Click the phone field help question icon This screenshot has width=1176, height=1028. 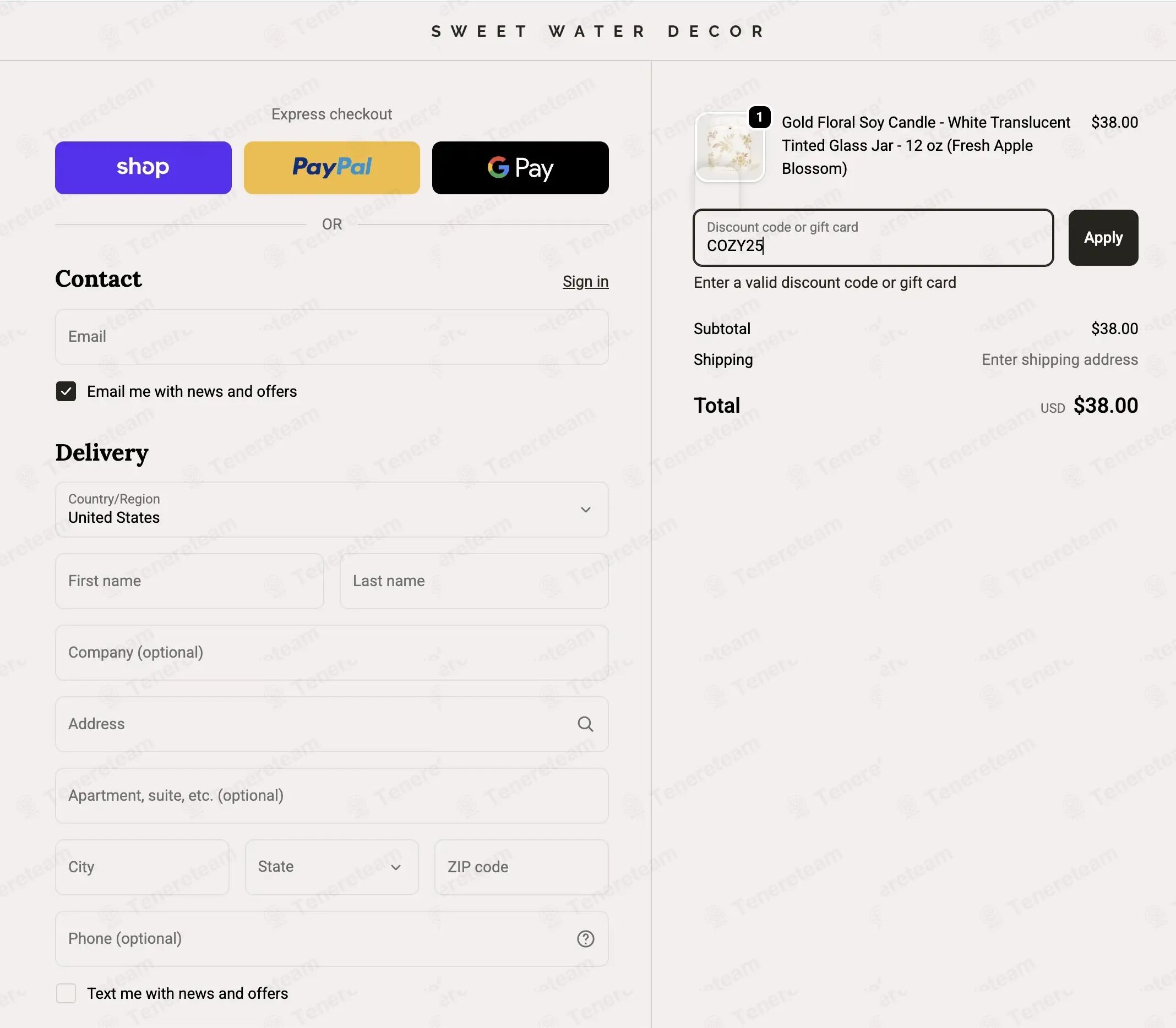(x=585, y=938)
